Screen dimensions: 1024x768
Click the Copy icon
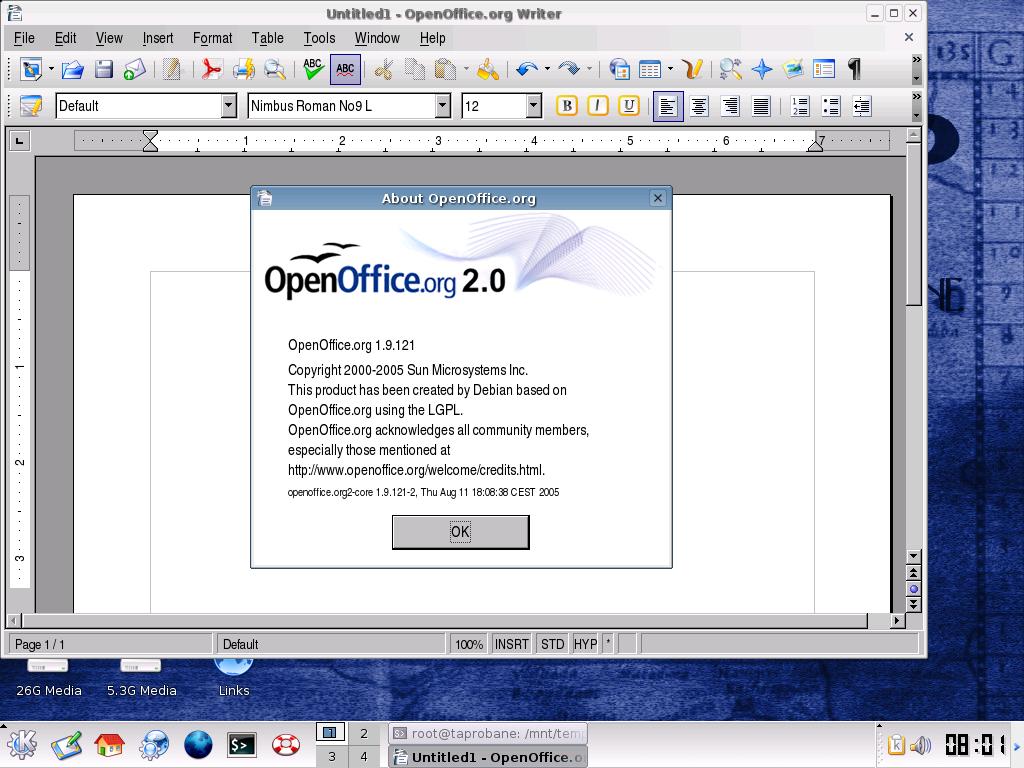(x=414, y=69)
